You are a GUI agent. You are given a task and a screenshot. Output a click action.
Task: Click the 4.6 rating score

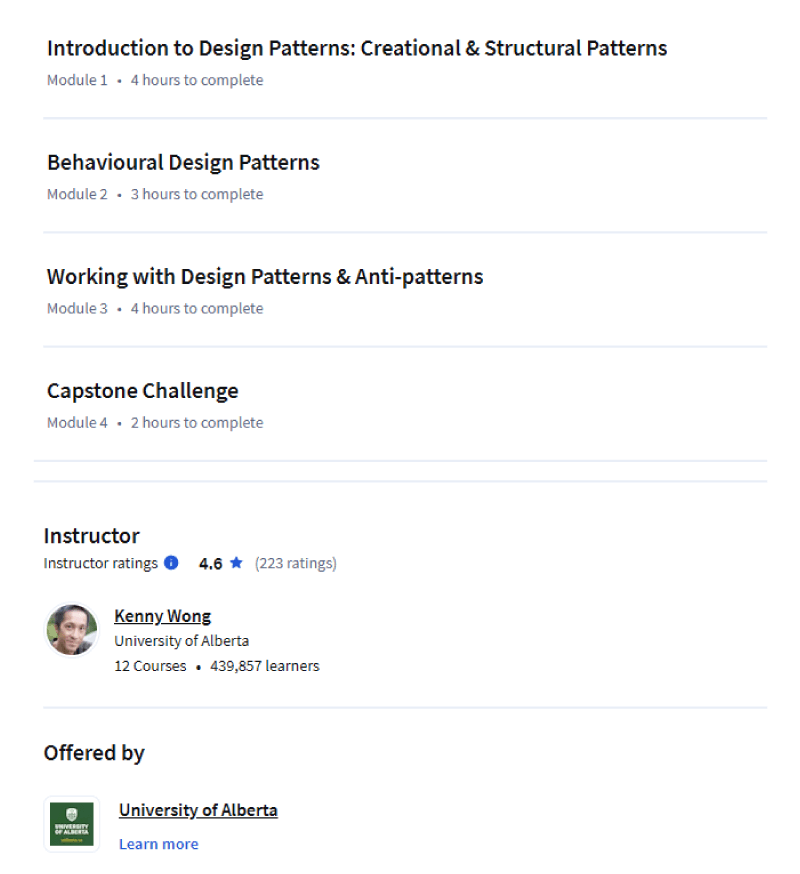[211, 564]
